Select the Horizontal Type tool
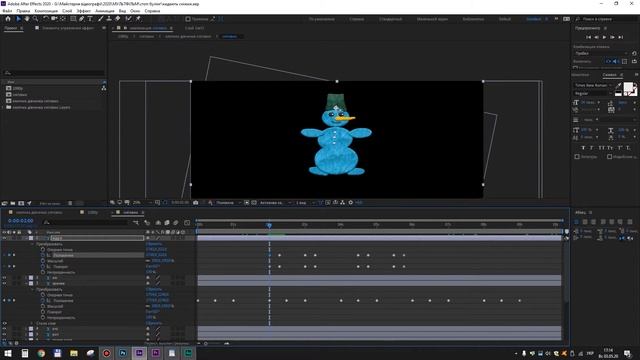Screen dimensions: 640x360 (90, 19)
